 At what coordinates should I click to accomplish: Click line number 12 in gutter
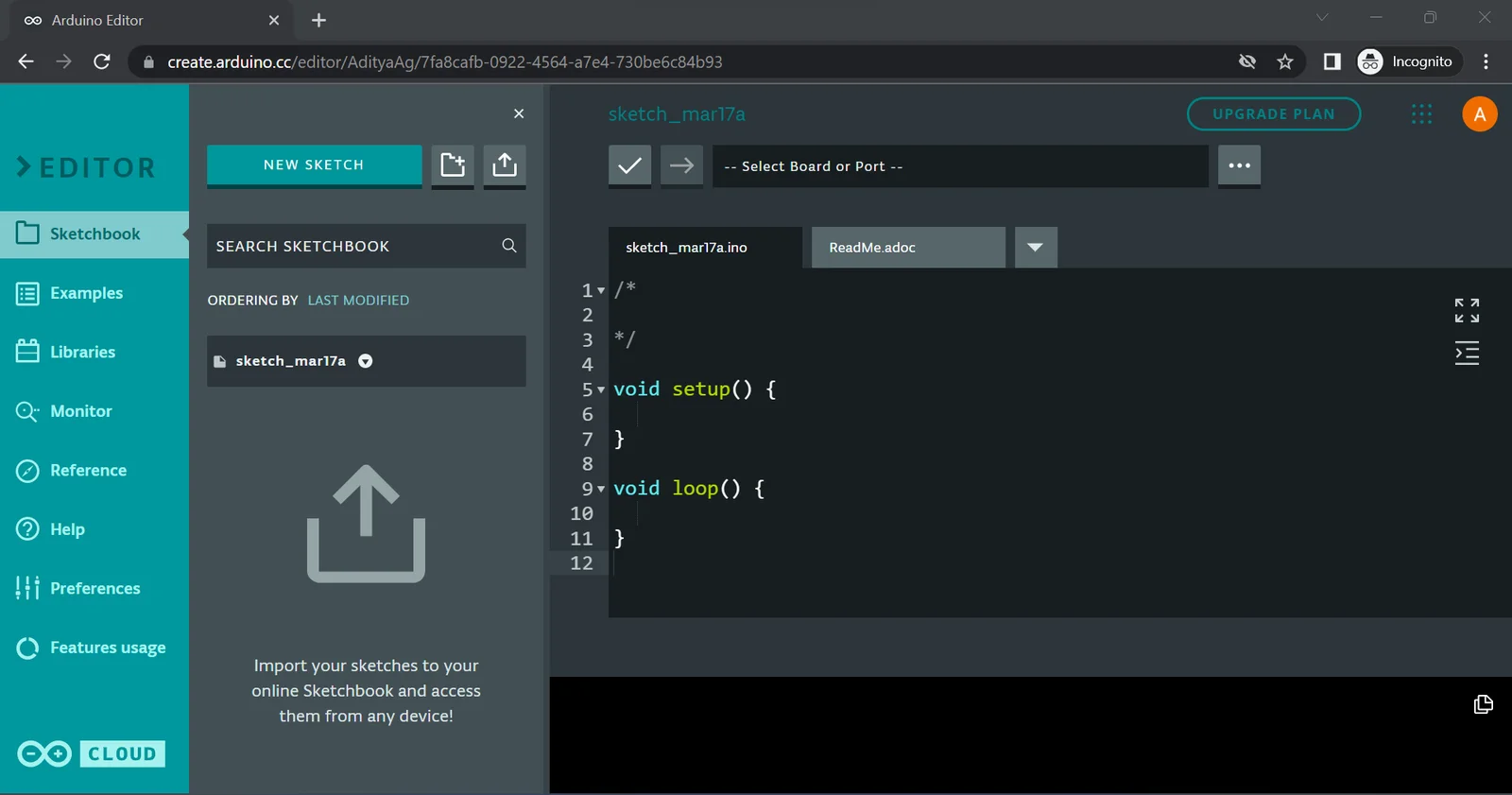(x=581, y=563)
